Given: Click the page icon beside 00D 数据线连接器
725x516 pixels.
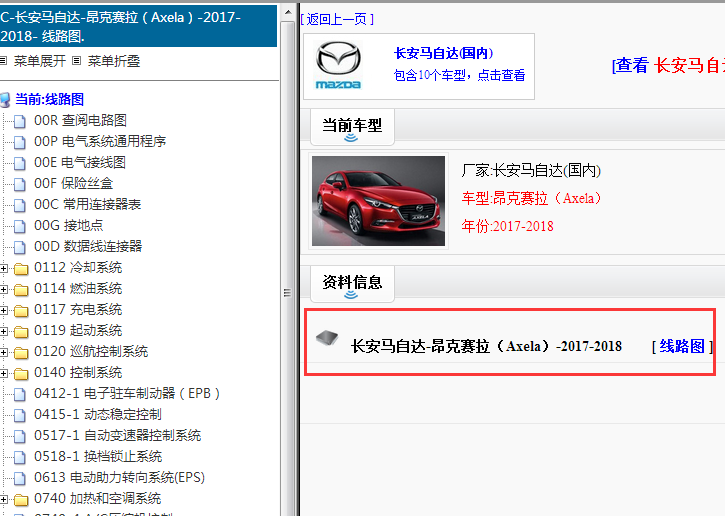Looking at the screenshot, I should tap(19, 247).
